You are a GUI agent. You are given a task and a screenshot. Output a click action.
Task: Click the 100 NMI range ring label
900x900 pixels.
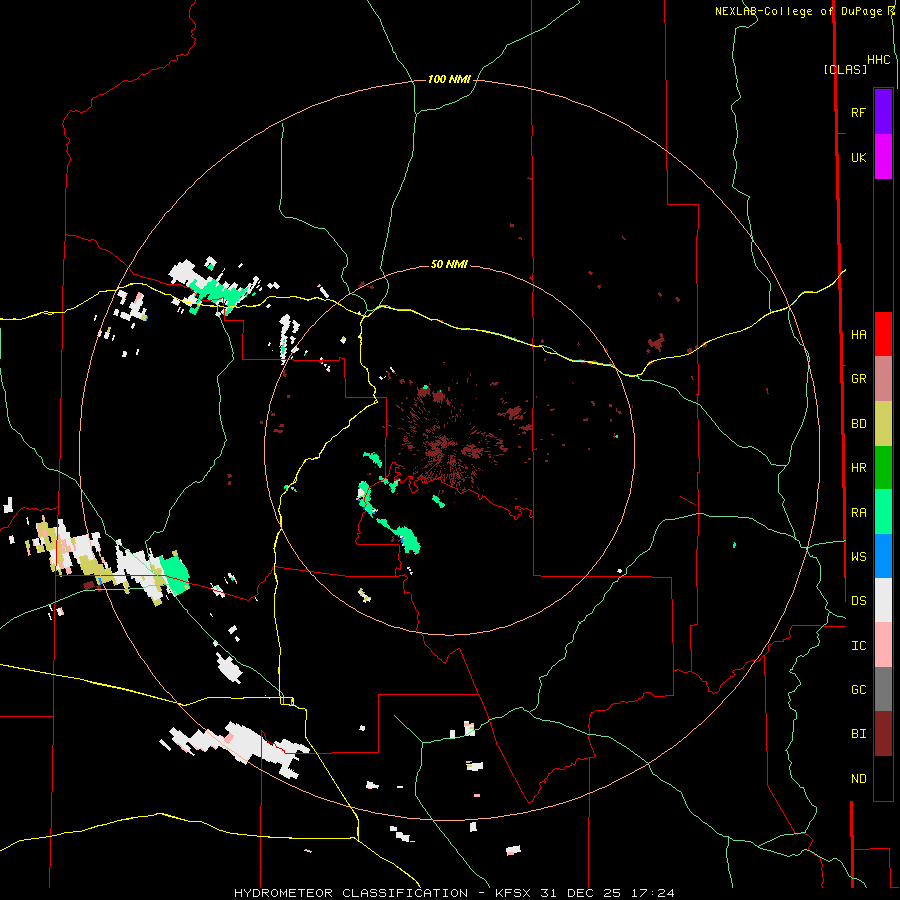tap(449, 79)
